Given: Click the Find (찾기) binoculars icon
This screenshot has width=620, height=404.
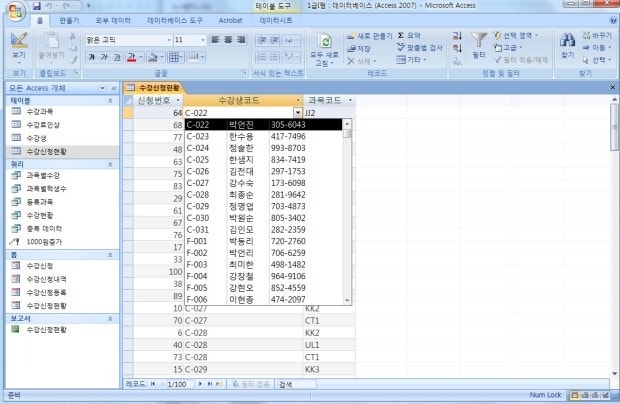Looking at the screenshot, I should tap(568, 42).
